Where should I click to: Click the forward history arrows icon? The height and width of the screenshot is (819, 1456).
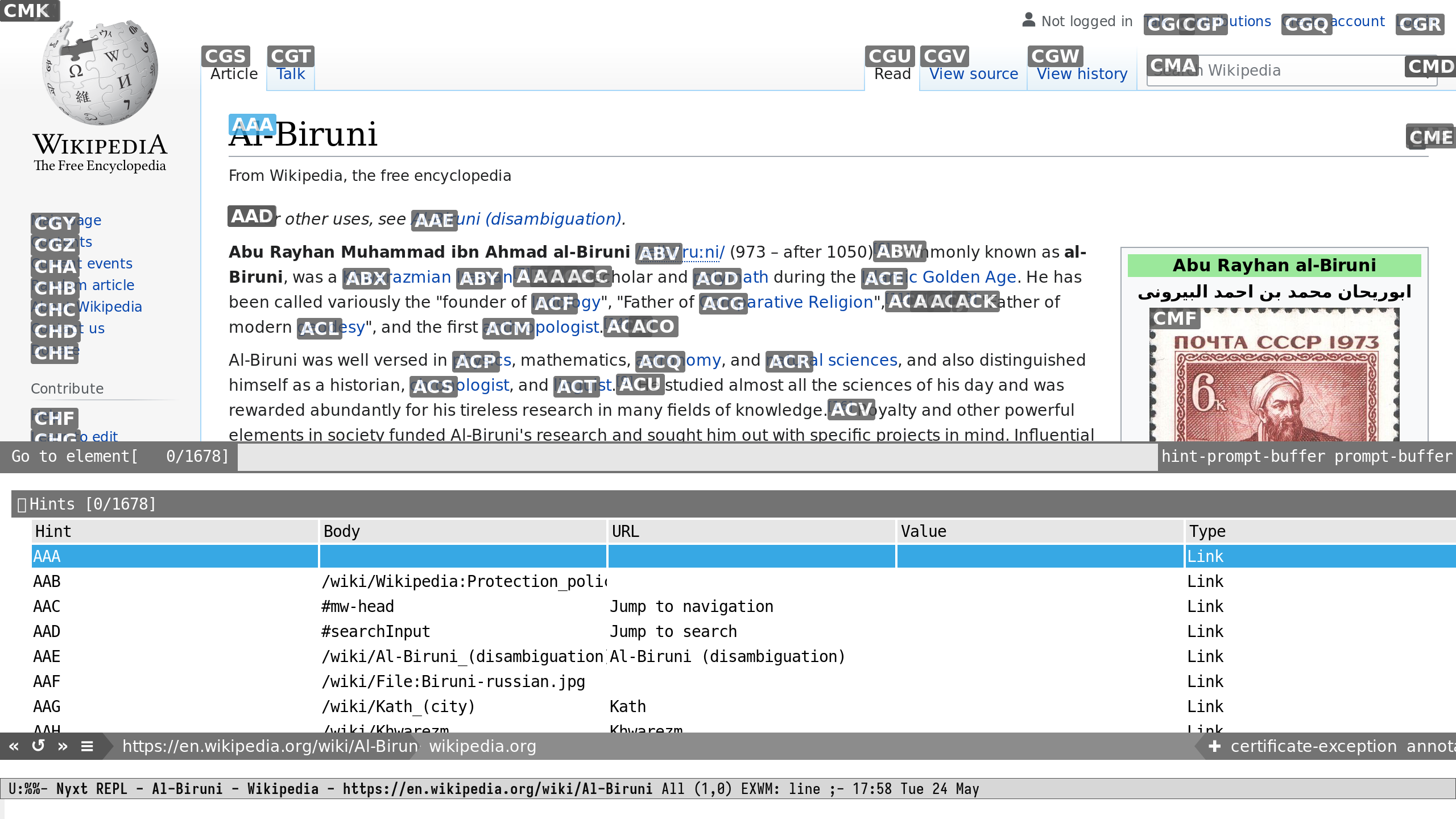point(63,746)
